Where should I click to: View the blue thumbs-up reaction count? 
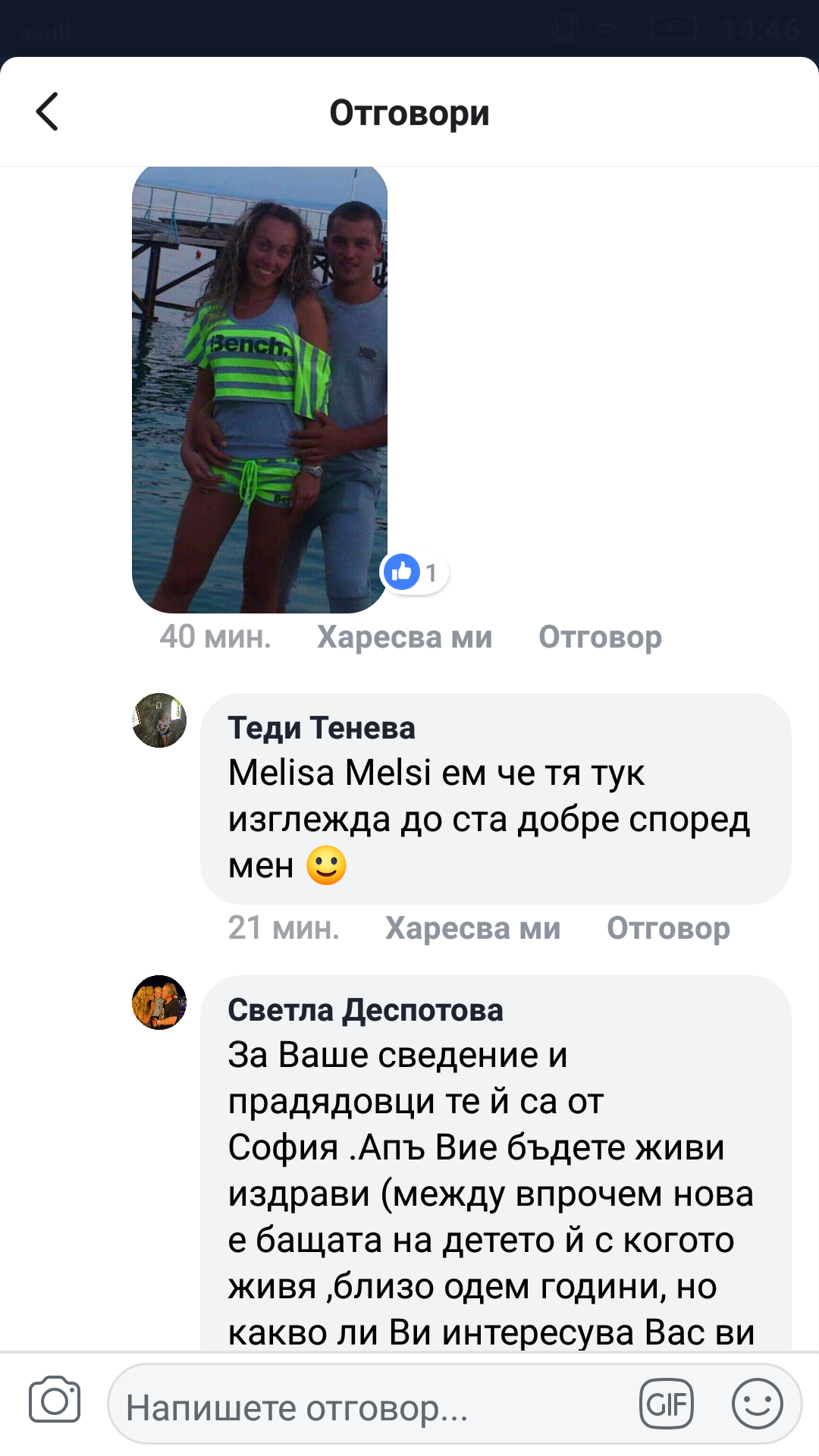coord(414,573)
